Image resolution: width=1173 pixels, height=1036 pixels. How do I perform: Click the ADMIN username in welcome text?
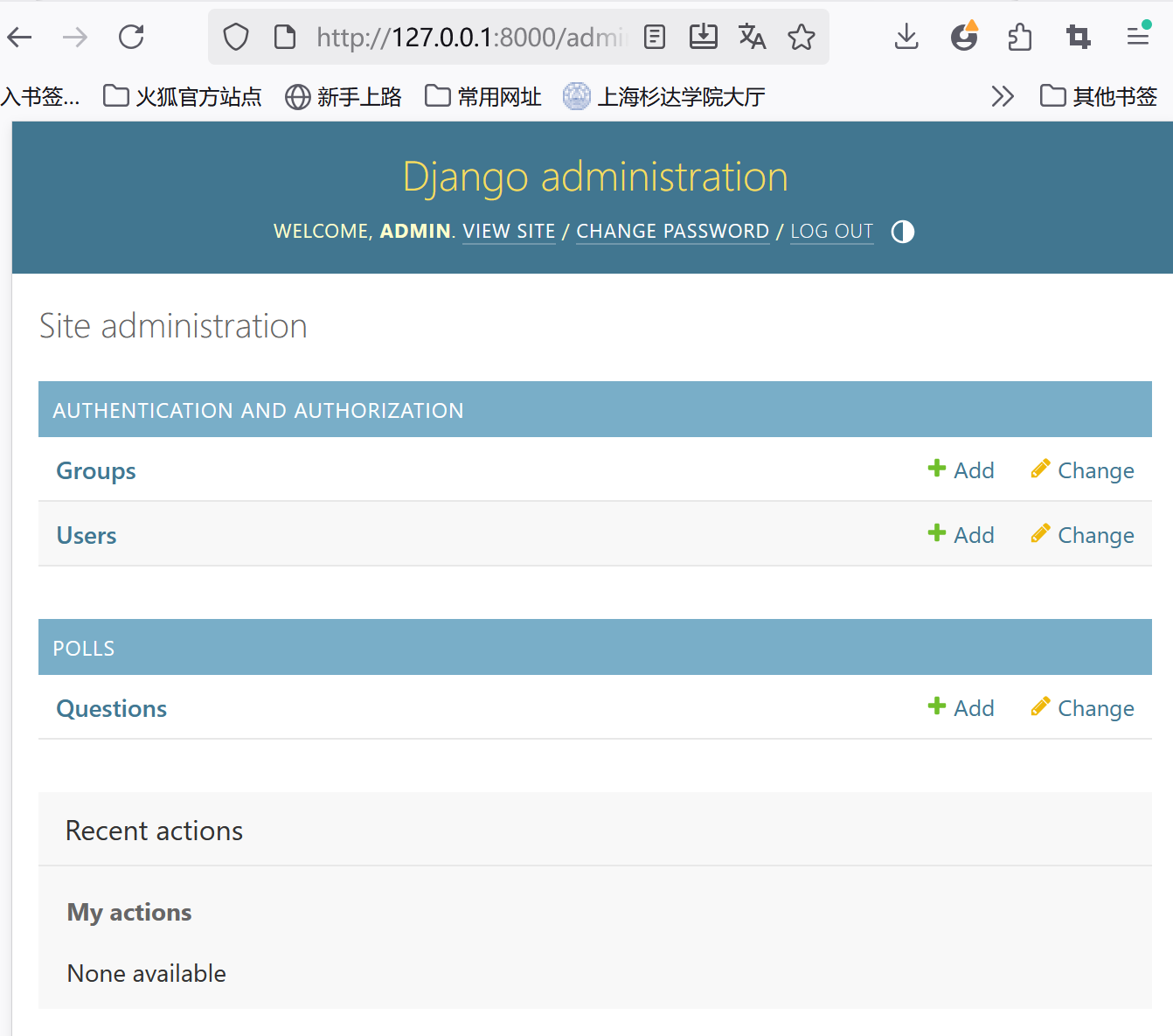click(415, 232)
